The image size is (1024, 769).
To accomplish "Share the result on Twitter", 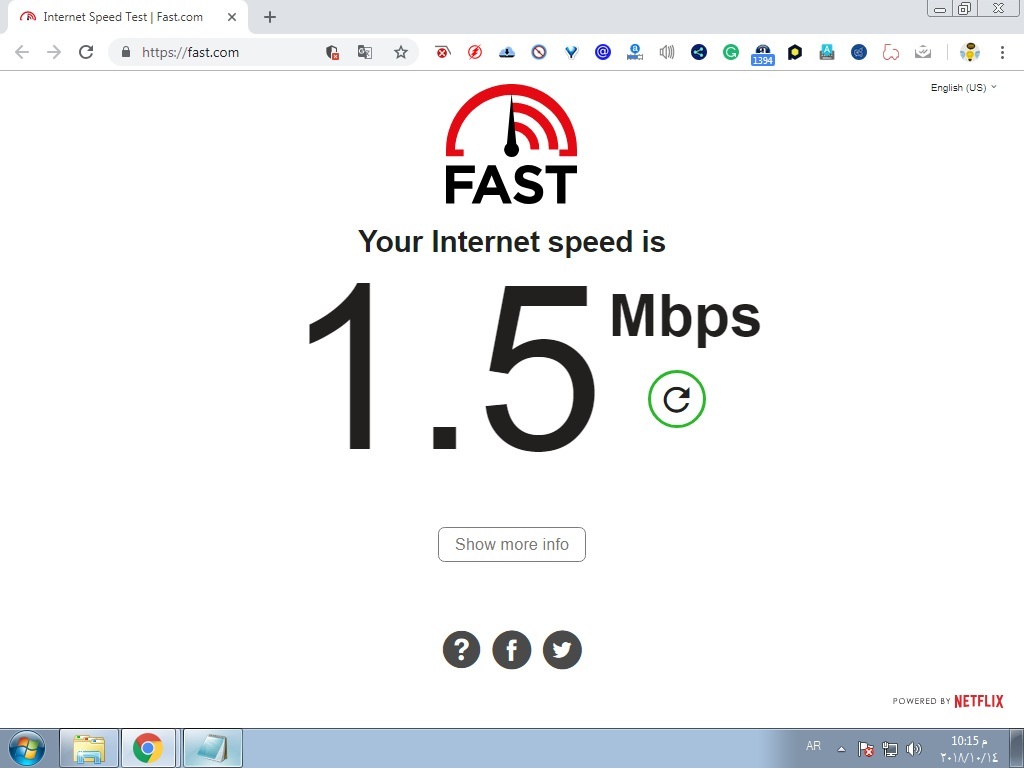I will (x=562, y=650).
